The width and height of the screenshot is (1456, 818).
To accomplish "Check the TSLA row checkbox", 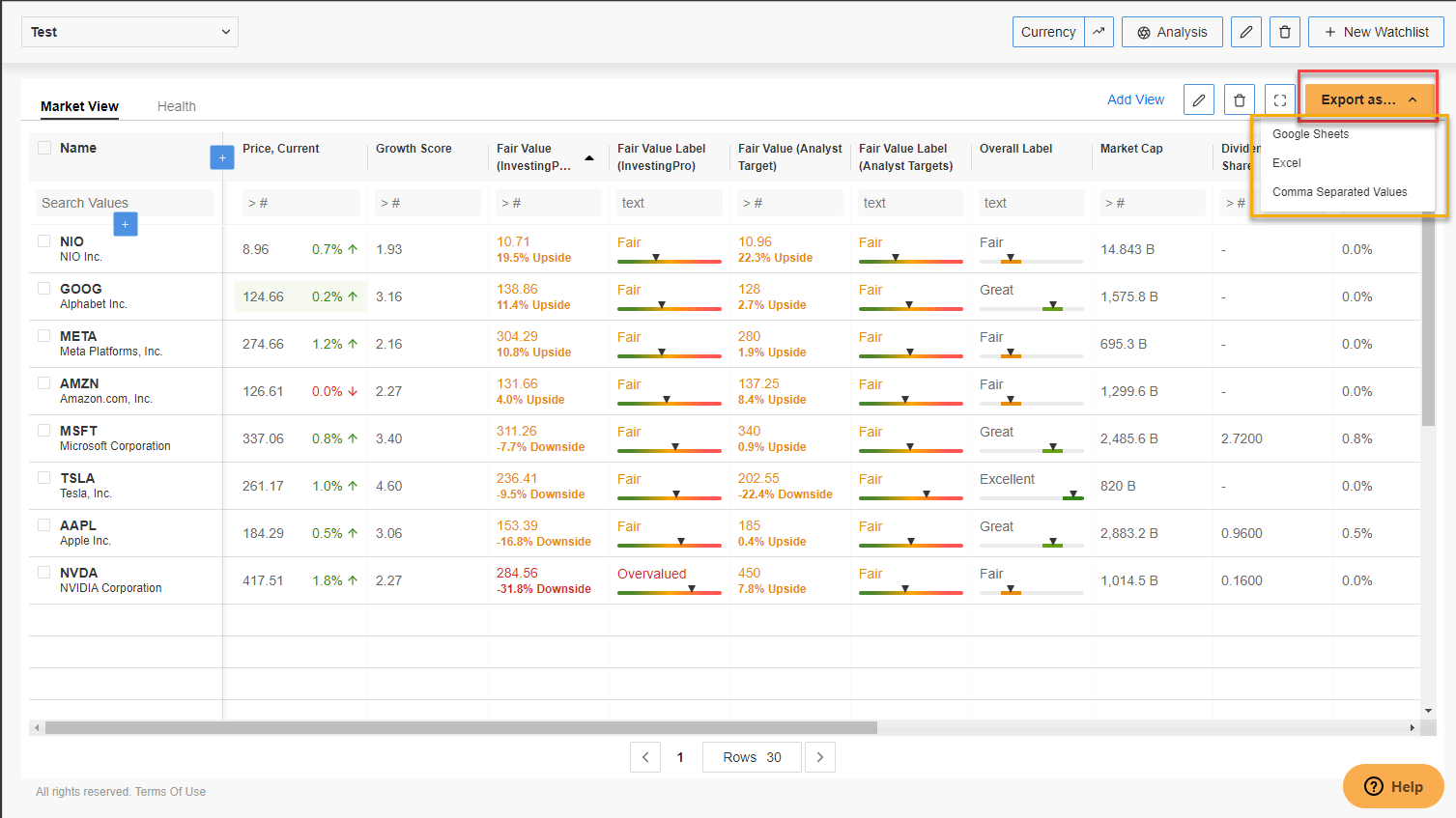I will pos(44,478).
